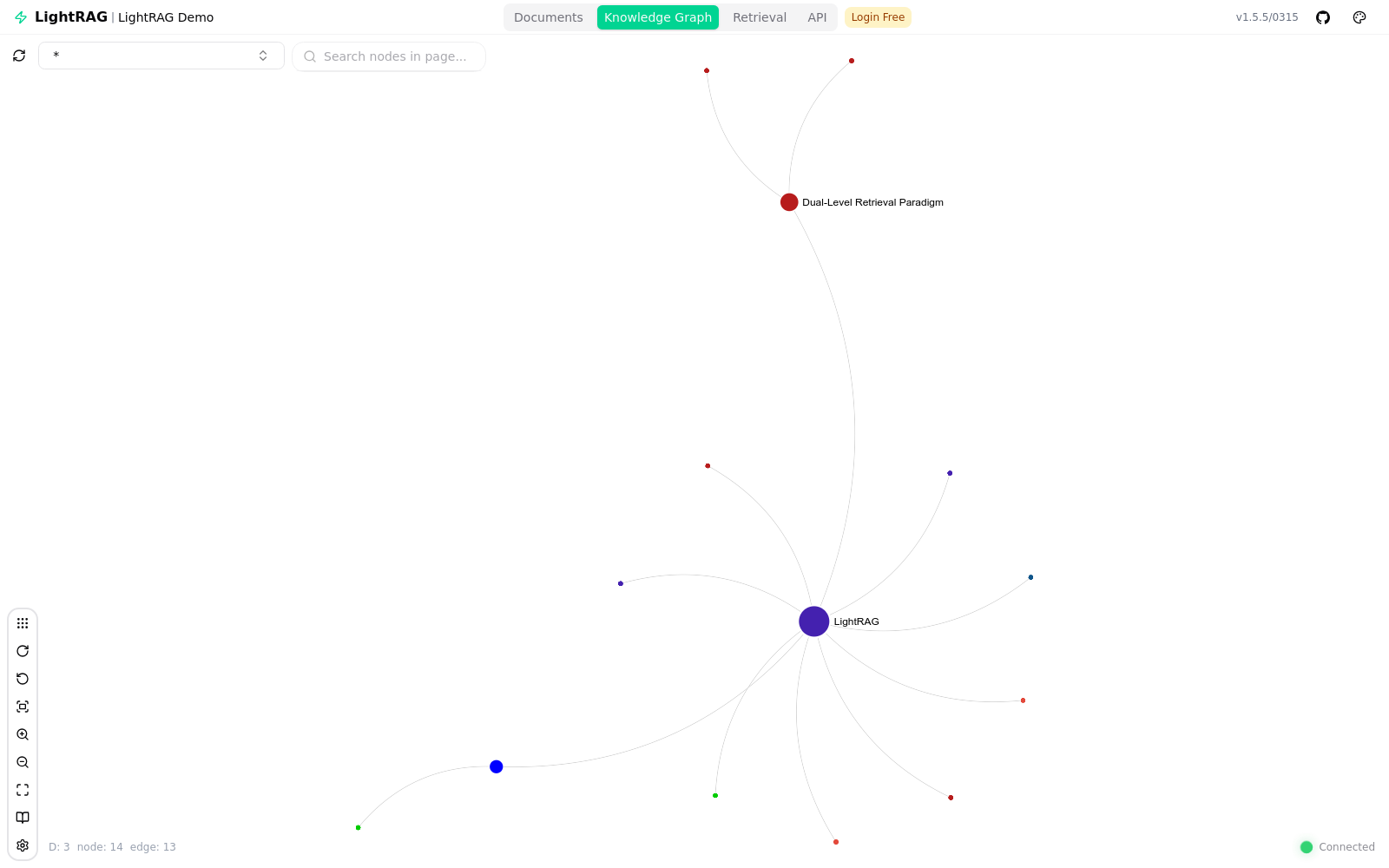Click the 'node: 14' status text
This screenshot has height=868, width=1389.
100,847
